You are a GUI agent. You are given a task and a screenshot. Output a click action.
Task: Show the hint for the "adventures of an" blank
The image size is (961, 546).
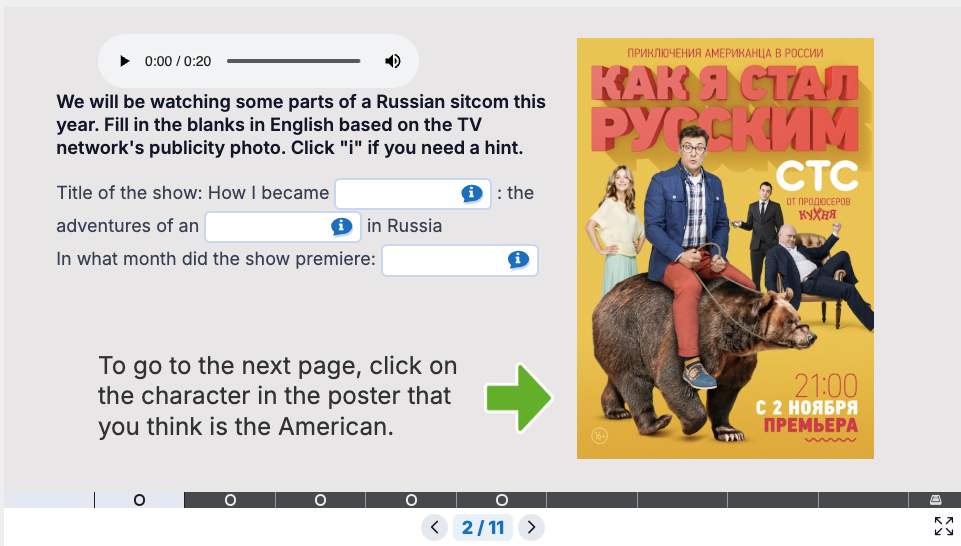coord(341,227)
